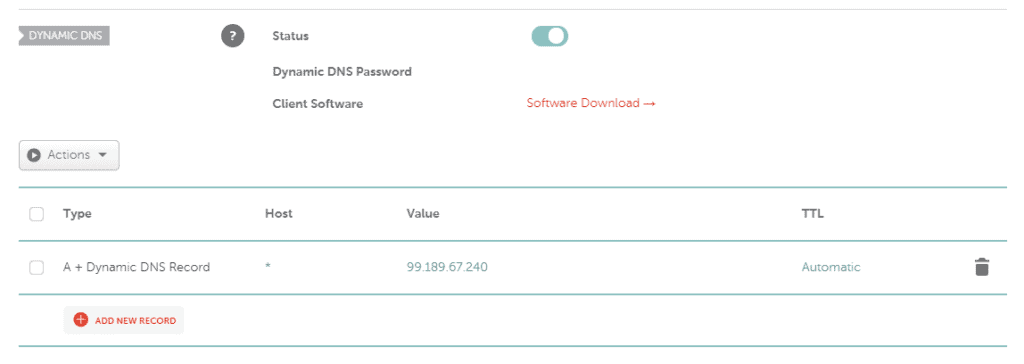
Task: Click the play icon on the Actions button
Action: [34, 156]
